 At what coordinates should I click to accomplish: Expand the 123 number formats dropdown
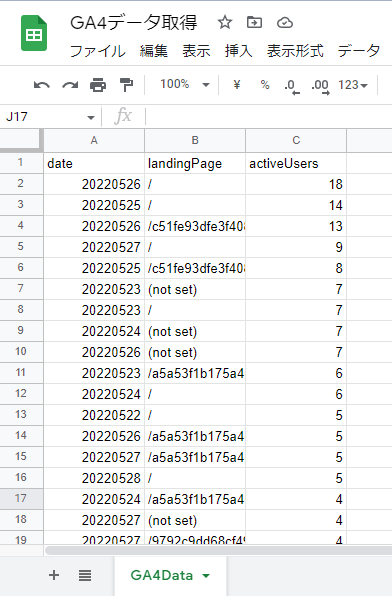(x=353, y=85)
